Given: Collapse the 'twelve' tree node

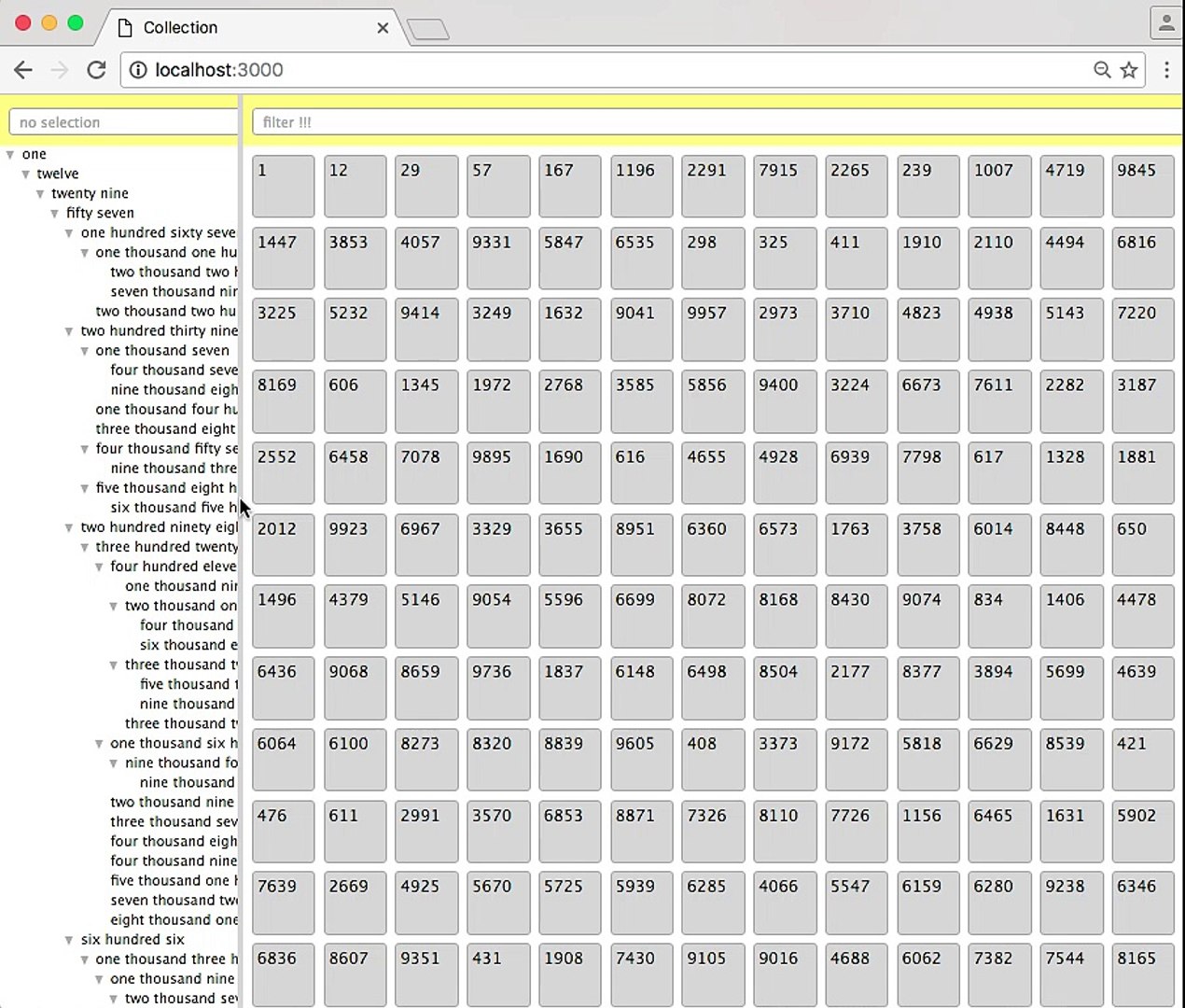Looking at the screenshot, I should pos(25,175).
